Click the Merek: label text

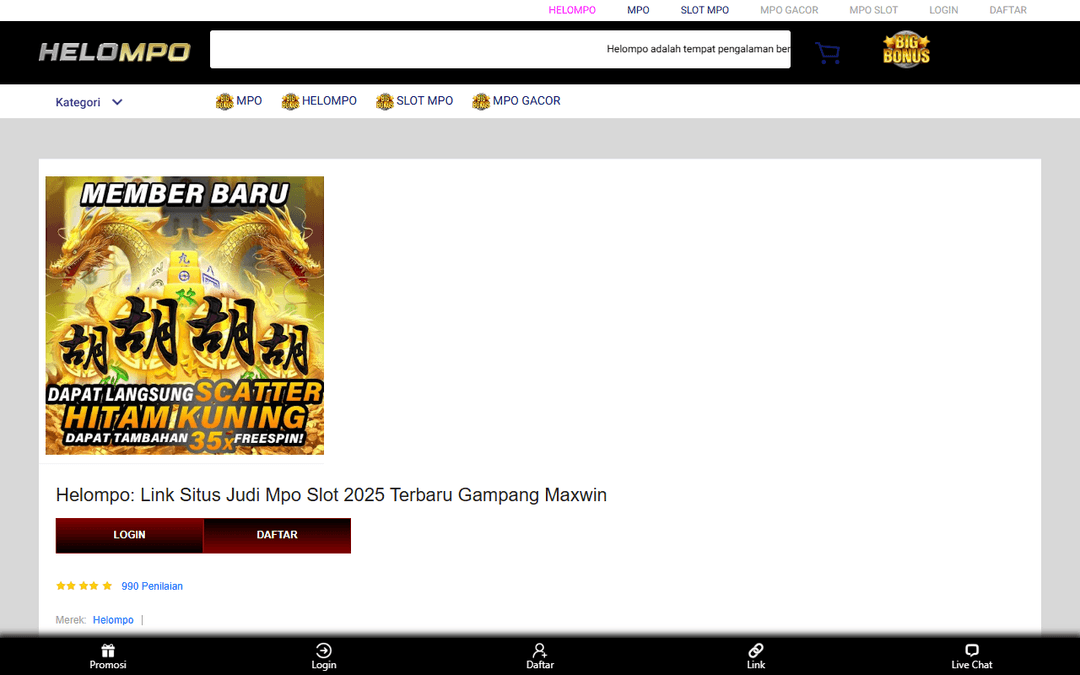coord(71,620)
